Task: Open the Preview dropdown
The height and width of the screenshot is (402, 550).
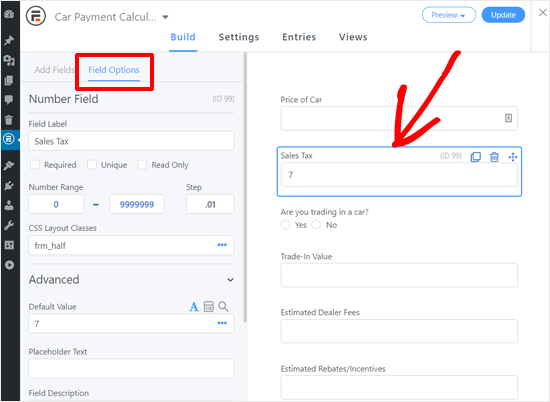Action: pos(449,15)
